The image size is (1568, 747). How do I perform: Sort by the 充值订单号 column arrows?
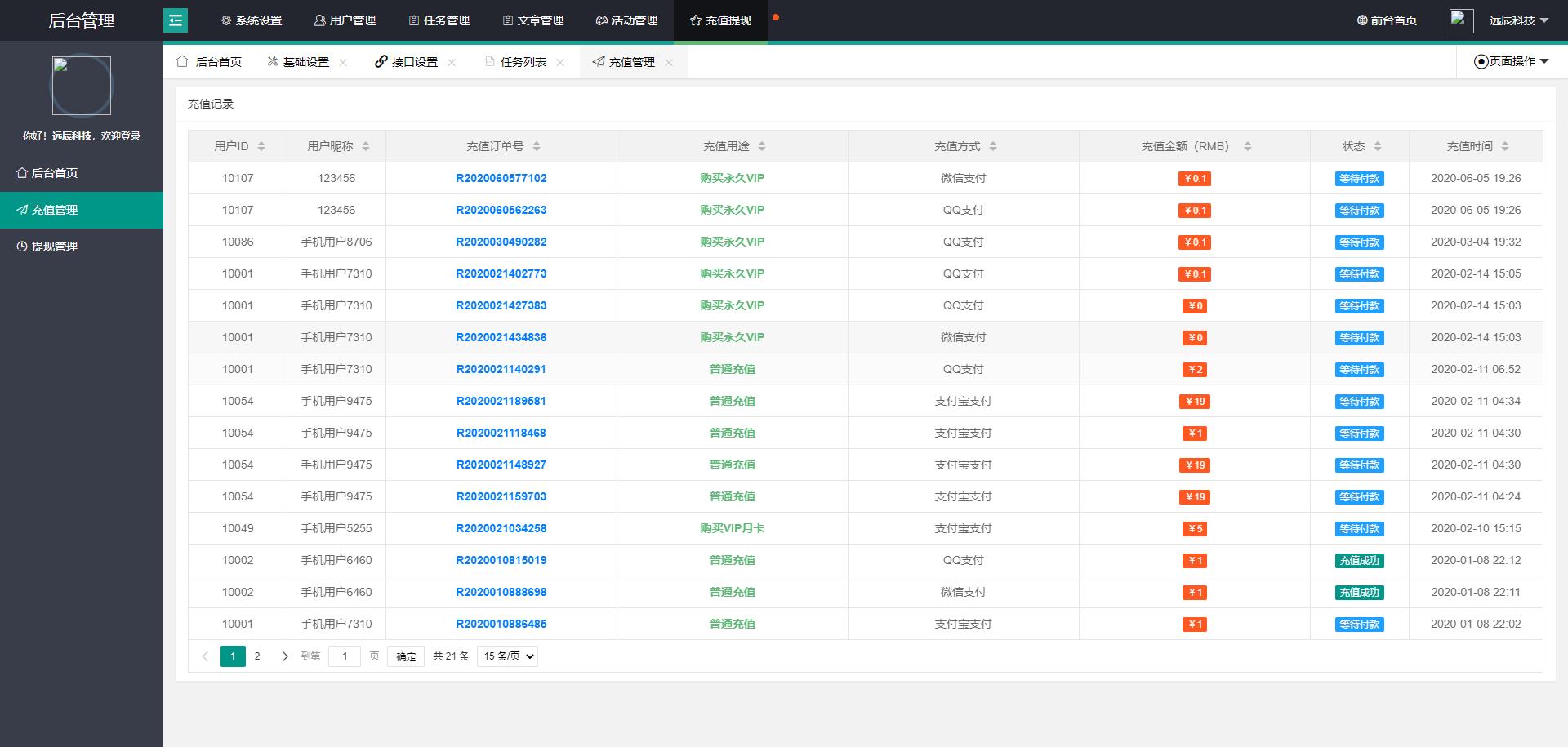pyautogui.click(x=537, y=146)
